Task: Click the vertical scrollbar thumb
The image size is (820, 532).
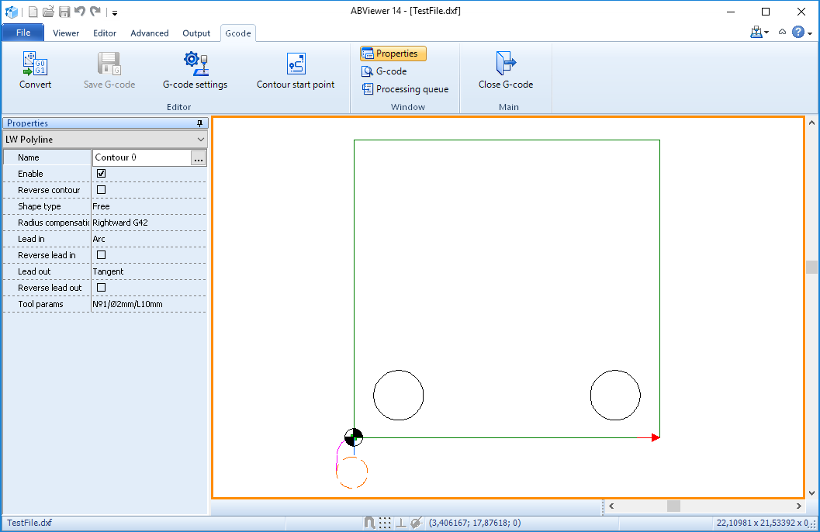Action: 812,267
